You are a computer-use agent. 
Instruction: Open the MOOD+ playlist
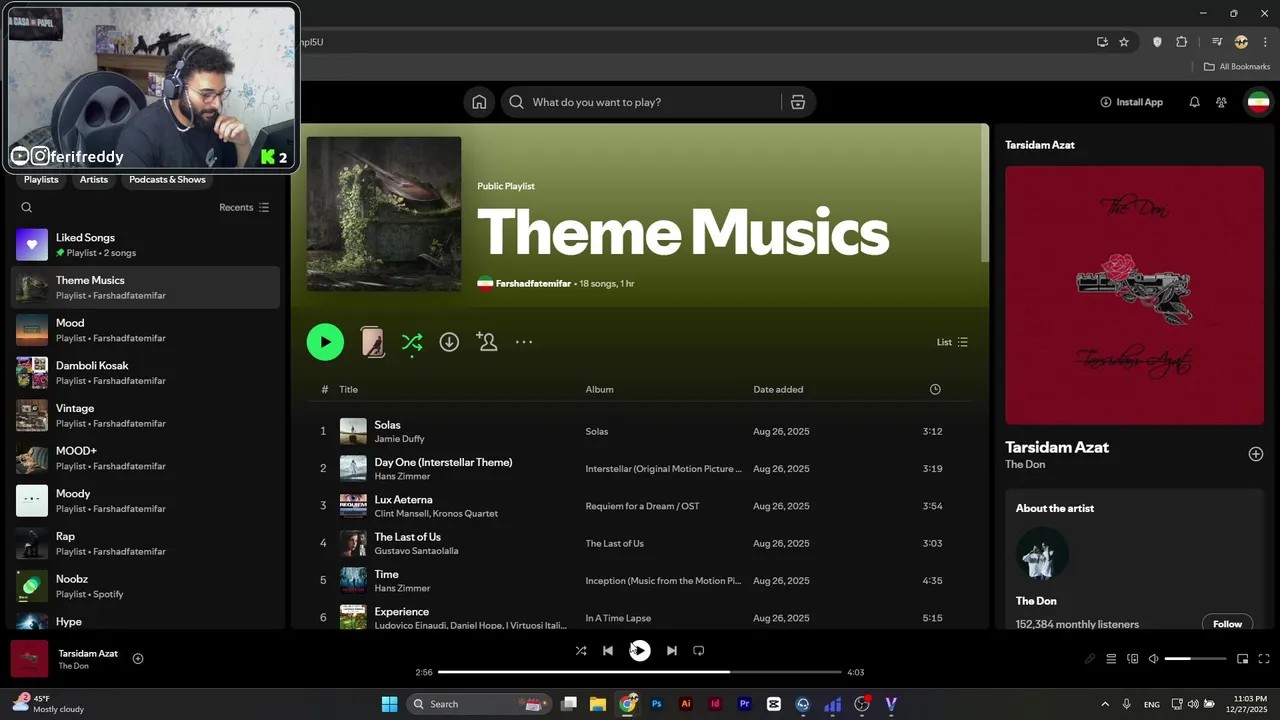click(145, 458)
